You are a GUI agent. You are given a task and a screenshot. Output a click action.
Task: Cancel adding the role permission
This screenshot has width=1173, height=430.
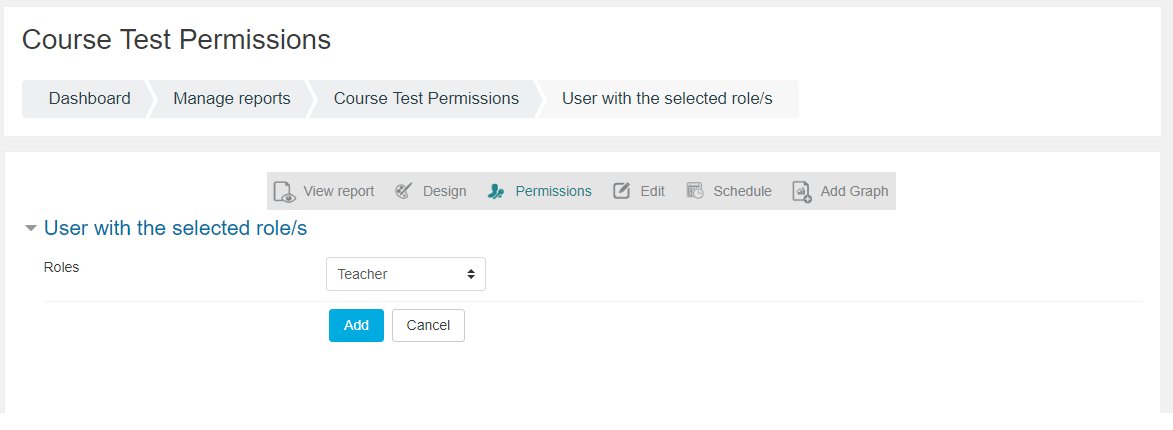point(428,325)
